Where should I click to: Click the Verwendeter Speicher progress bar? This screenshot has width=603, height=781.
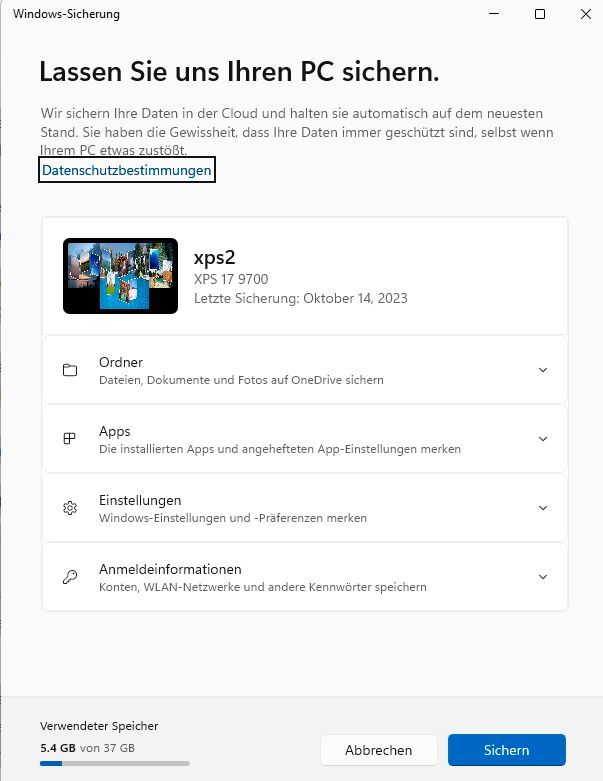(x=114, y=764)
